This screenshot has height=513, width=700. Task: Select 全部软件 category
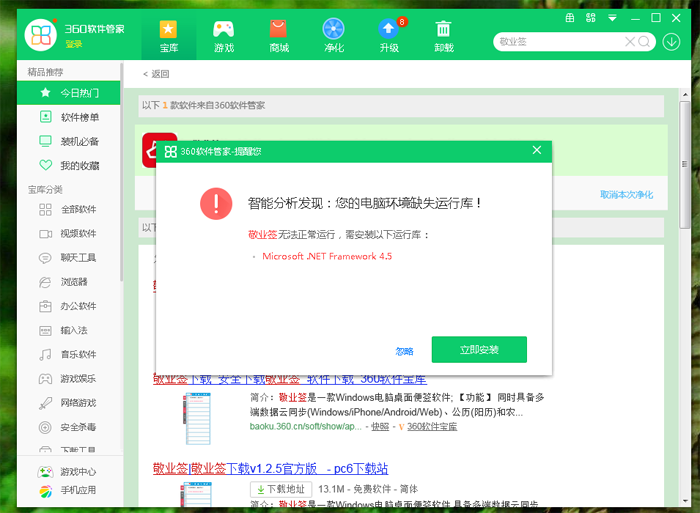coord(69,209)
